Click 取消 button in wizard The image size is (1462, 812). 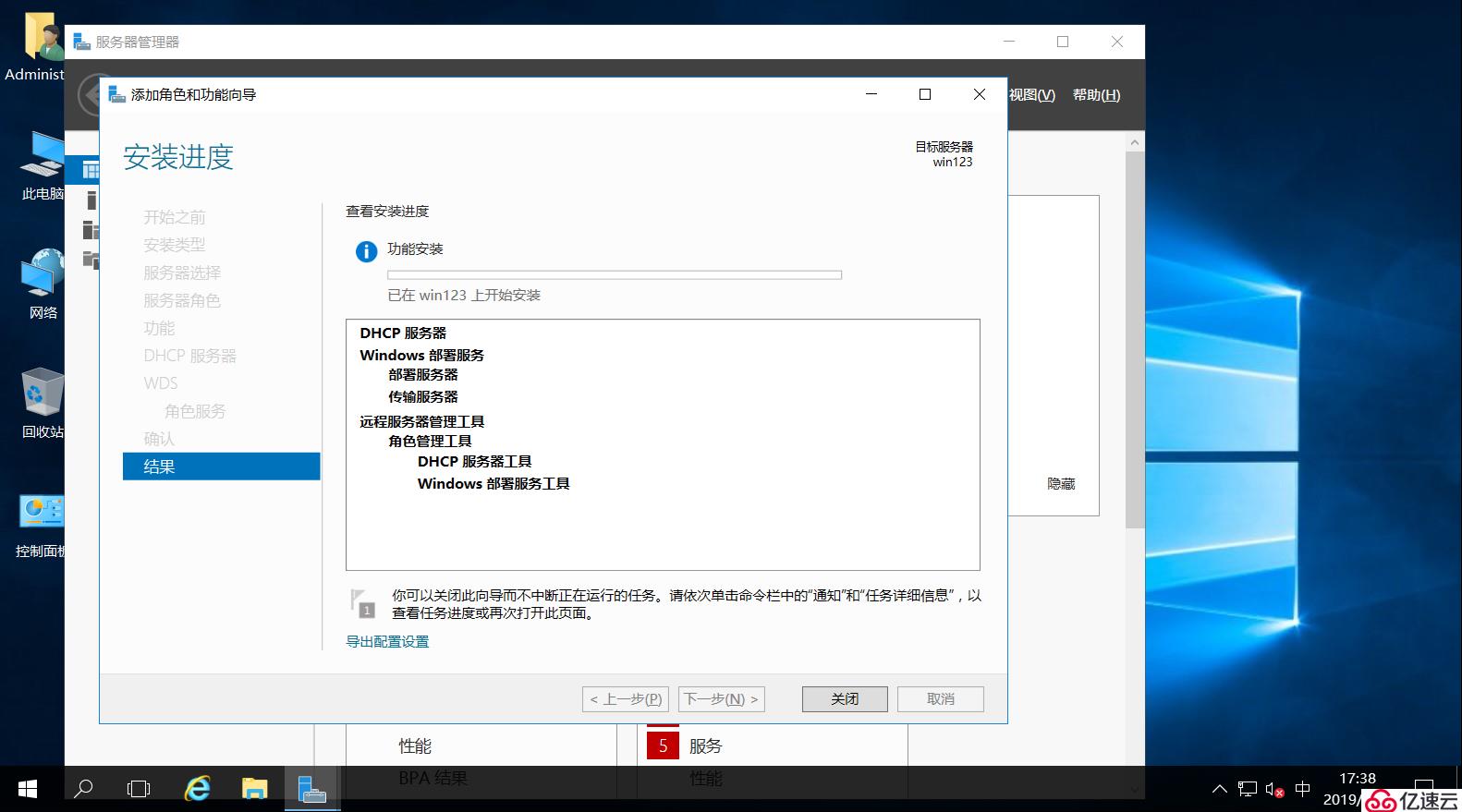[941, 699]
